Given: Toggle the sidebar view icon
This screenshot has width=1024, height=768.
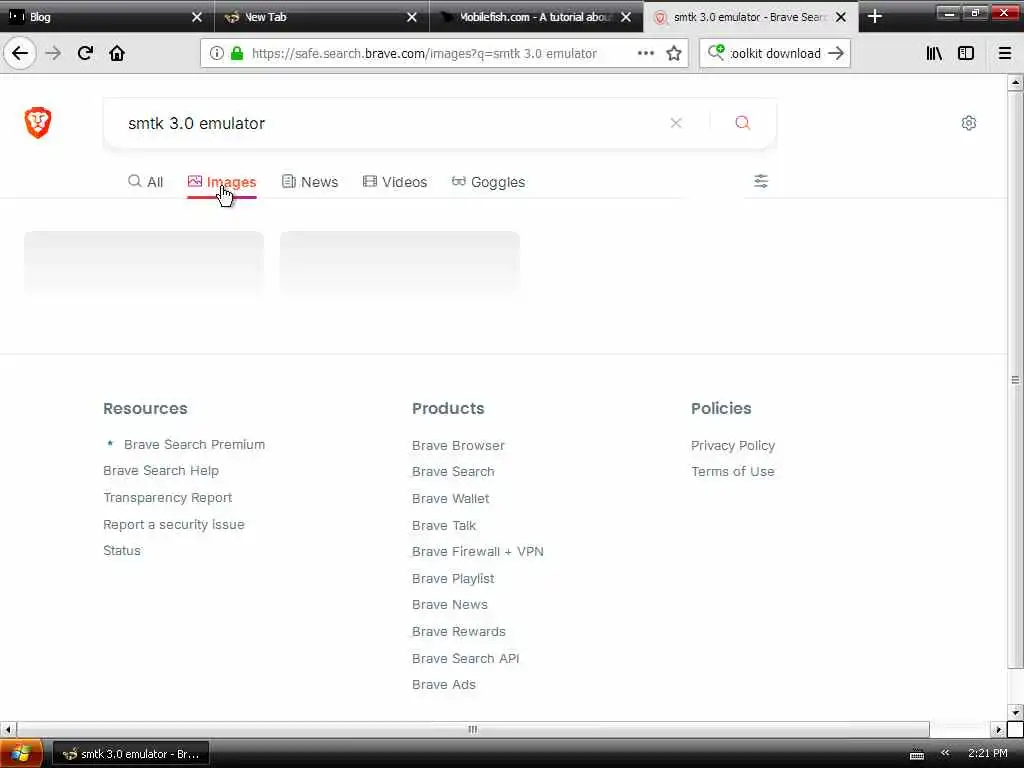Looking at the screenshot, I should [x=966, y=53].
